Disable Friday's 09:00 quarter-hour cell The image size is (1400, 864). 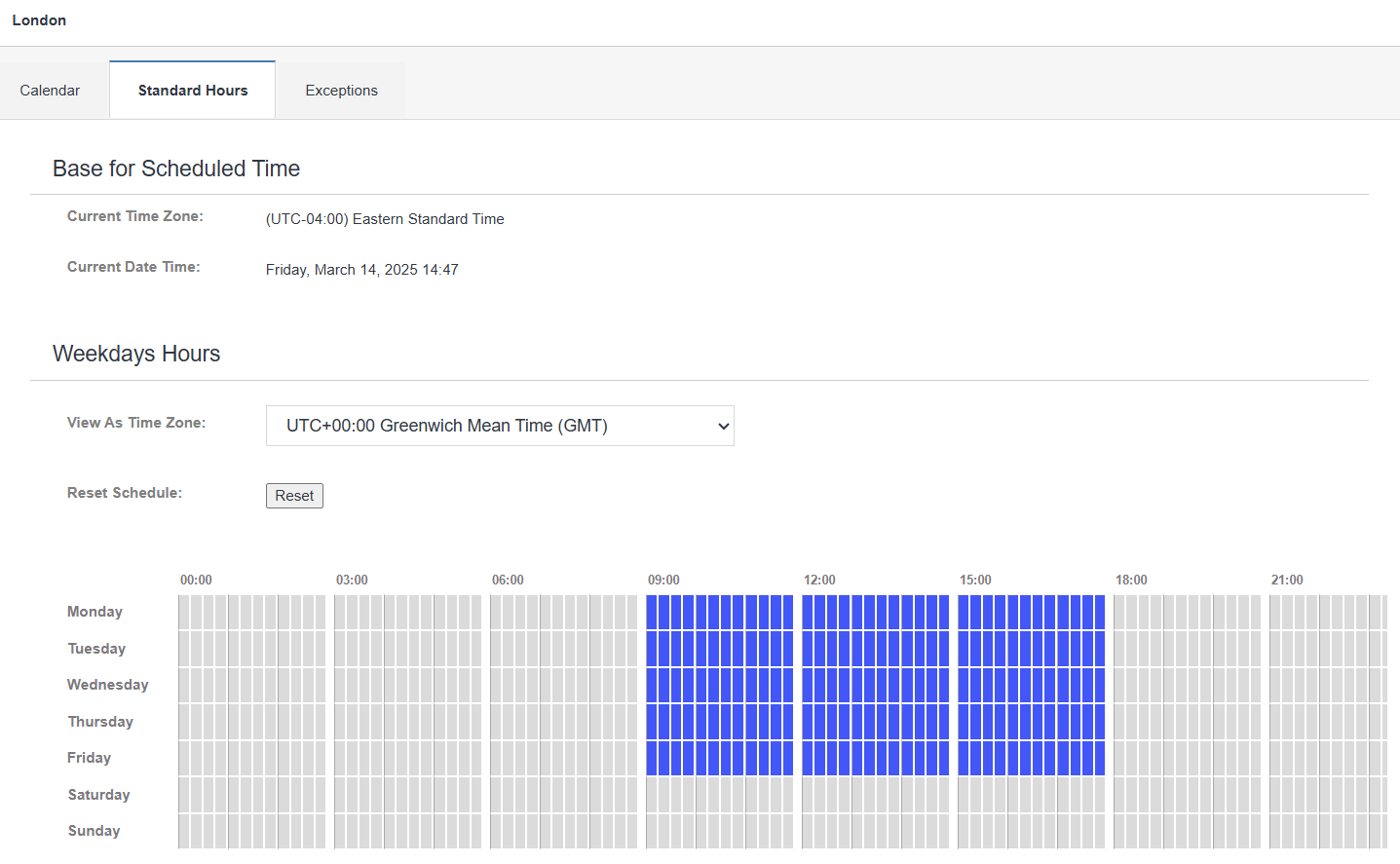point(652,758)
